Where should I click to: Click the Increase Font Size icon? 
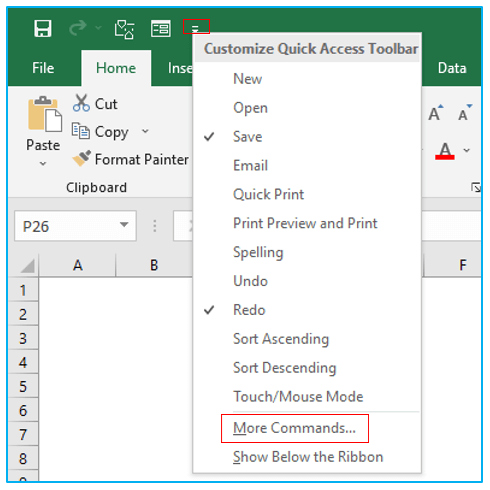coord(436,113)
